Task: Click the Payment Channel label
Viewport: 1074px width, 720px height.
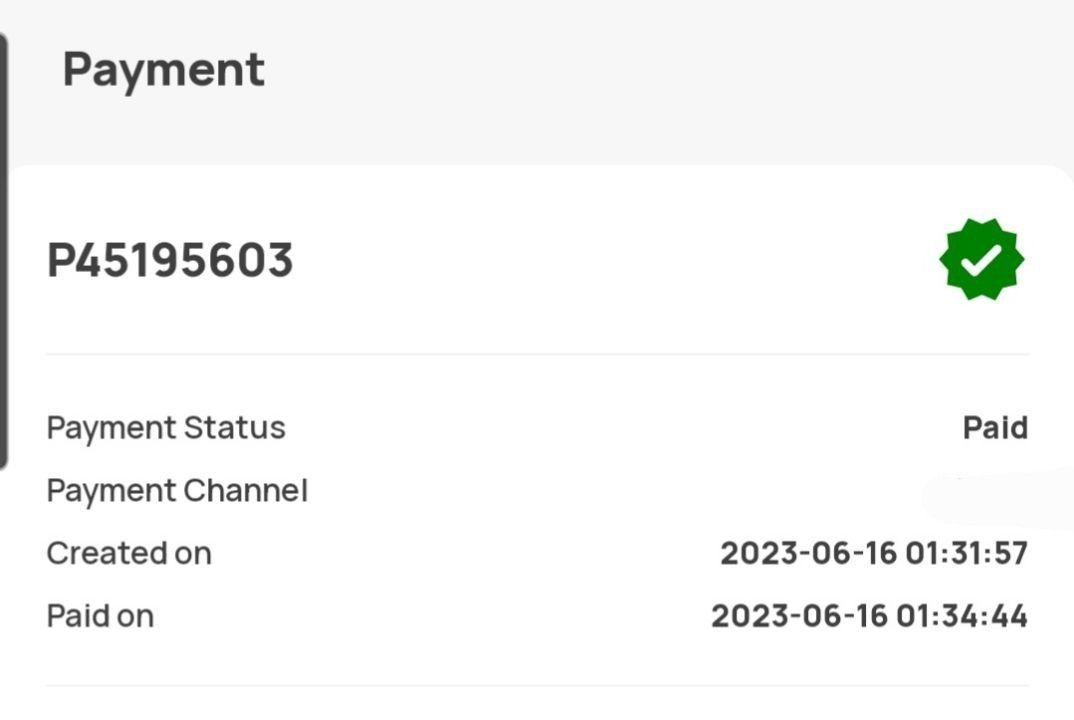Action: coord(177,491)
